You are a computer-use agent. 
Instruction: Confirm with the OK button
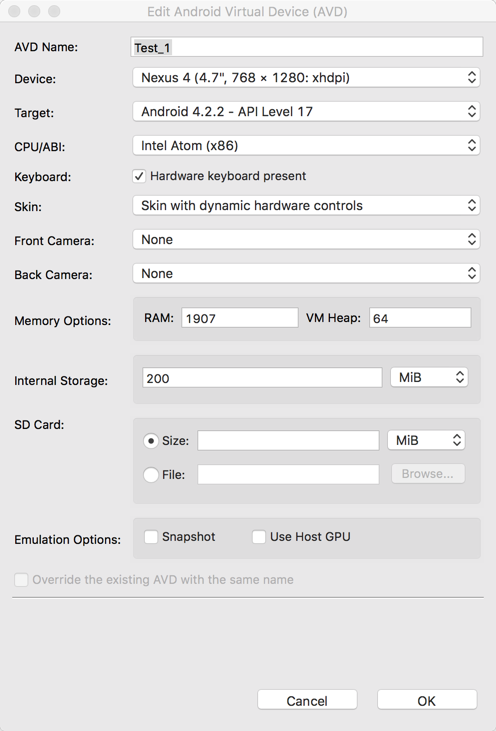[x=427, y=700]
